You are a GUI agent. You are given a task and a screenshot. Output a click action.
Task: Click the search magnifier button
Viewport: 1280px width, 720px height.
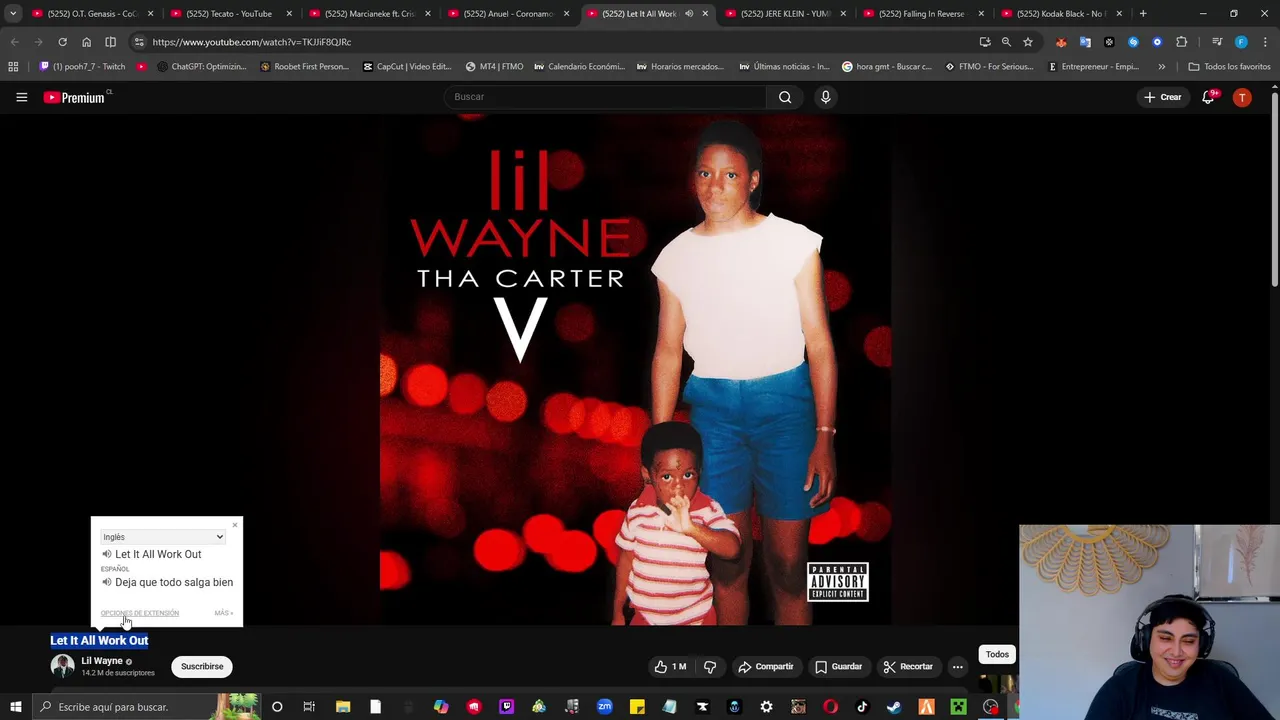click(x=785, y=97)
